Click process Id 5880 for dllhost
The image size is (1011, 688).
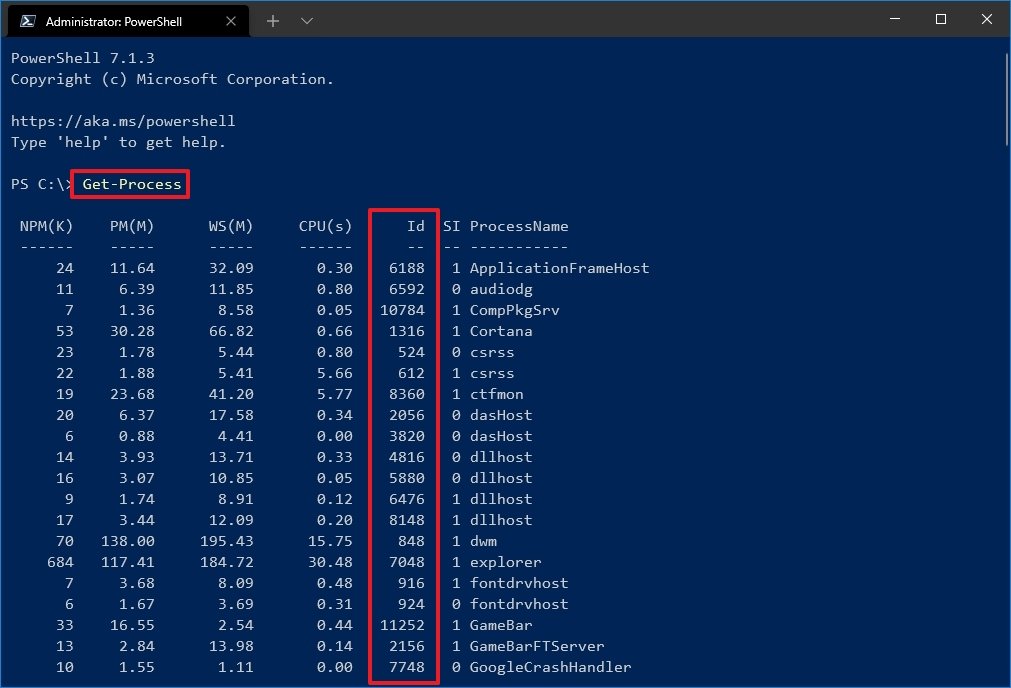(407, 478)
